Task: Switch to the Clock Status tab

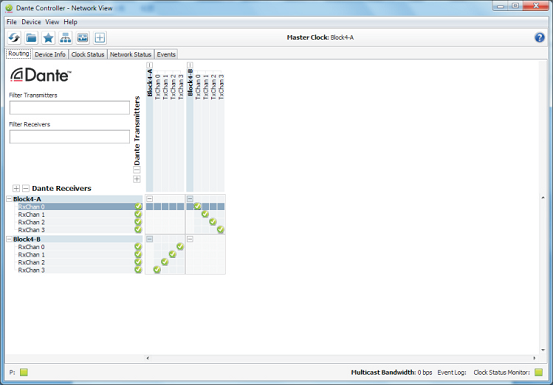Action: point(88,54)
